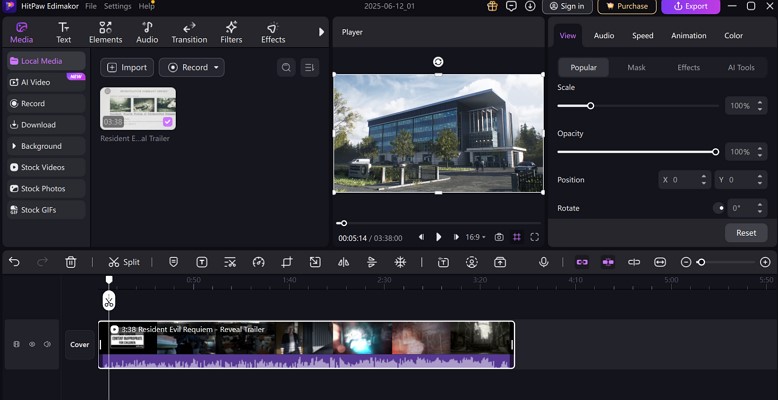
Task: Take a snapshot with camera icon
Action: [499, 237]
